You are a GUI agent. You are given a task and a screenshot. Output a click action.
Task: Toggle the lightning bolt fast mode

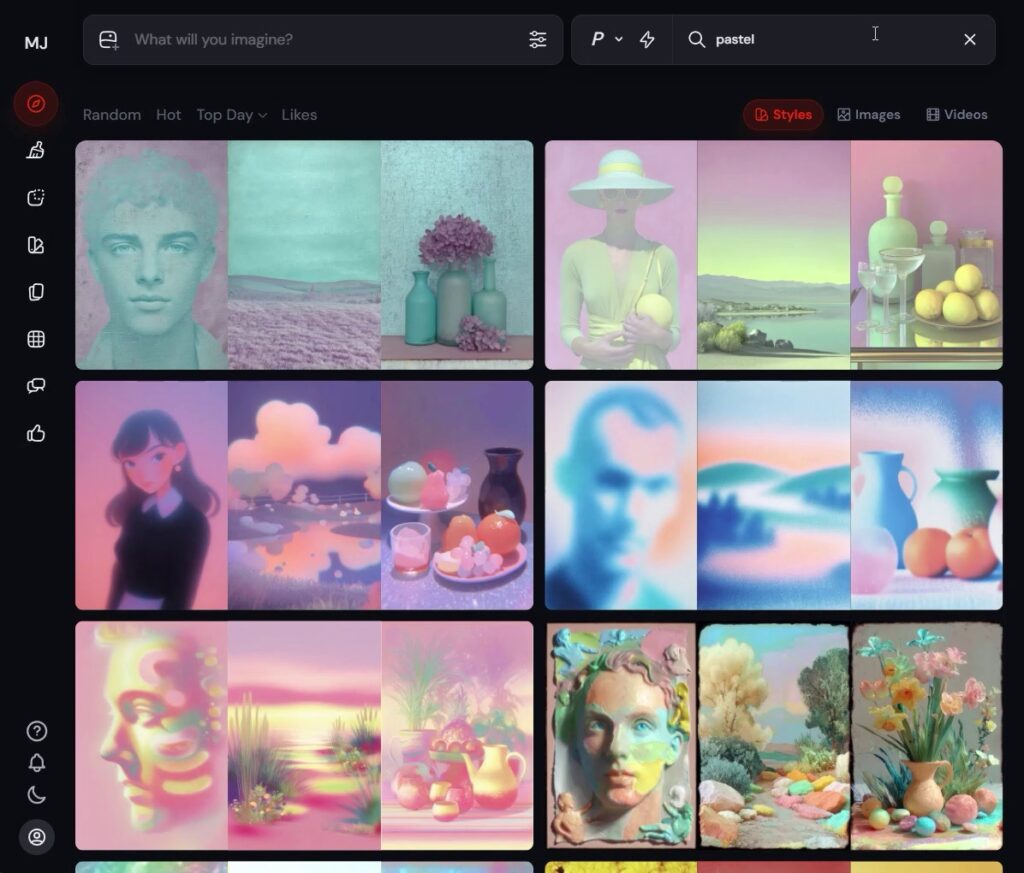tap(647, 39)
